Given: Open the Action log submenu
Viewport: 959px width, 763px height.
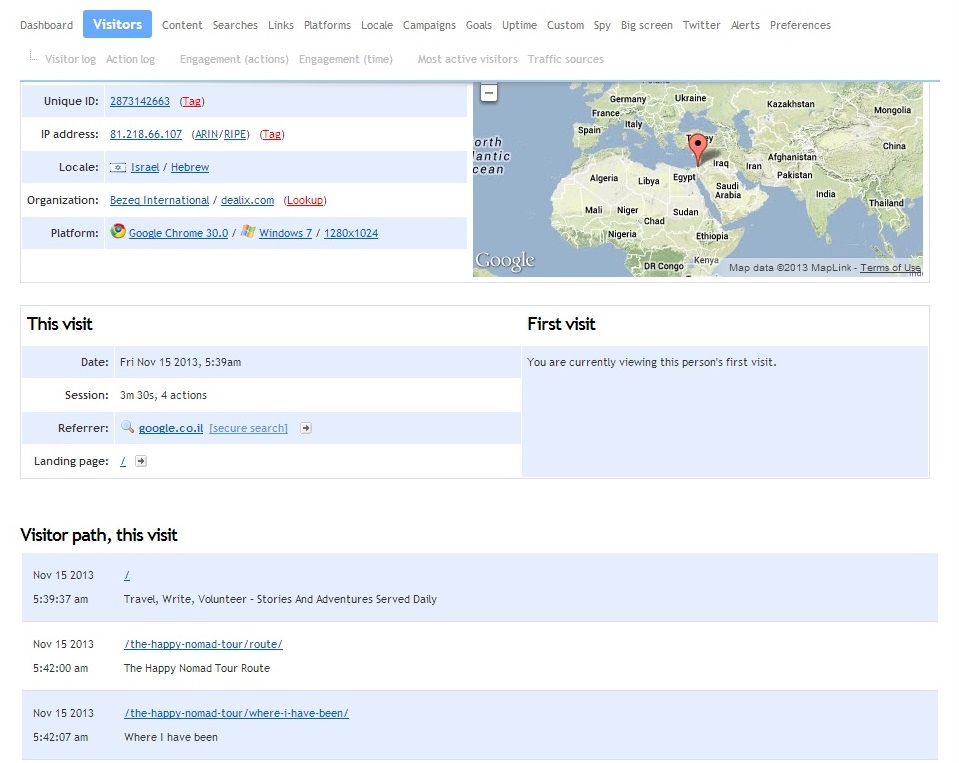Looking at the screenshot, I should [130, 59].
